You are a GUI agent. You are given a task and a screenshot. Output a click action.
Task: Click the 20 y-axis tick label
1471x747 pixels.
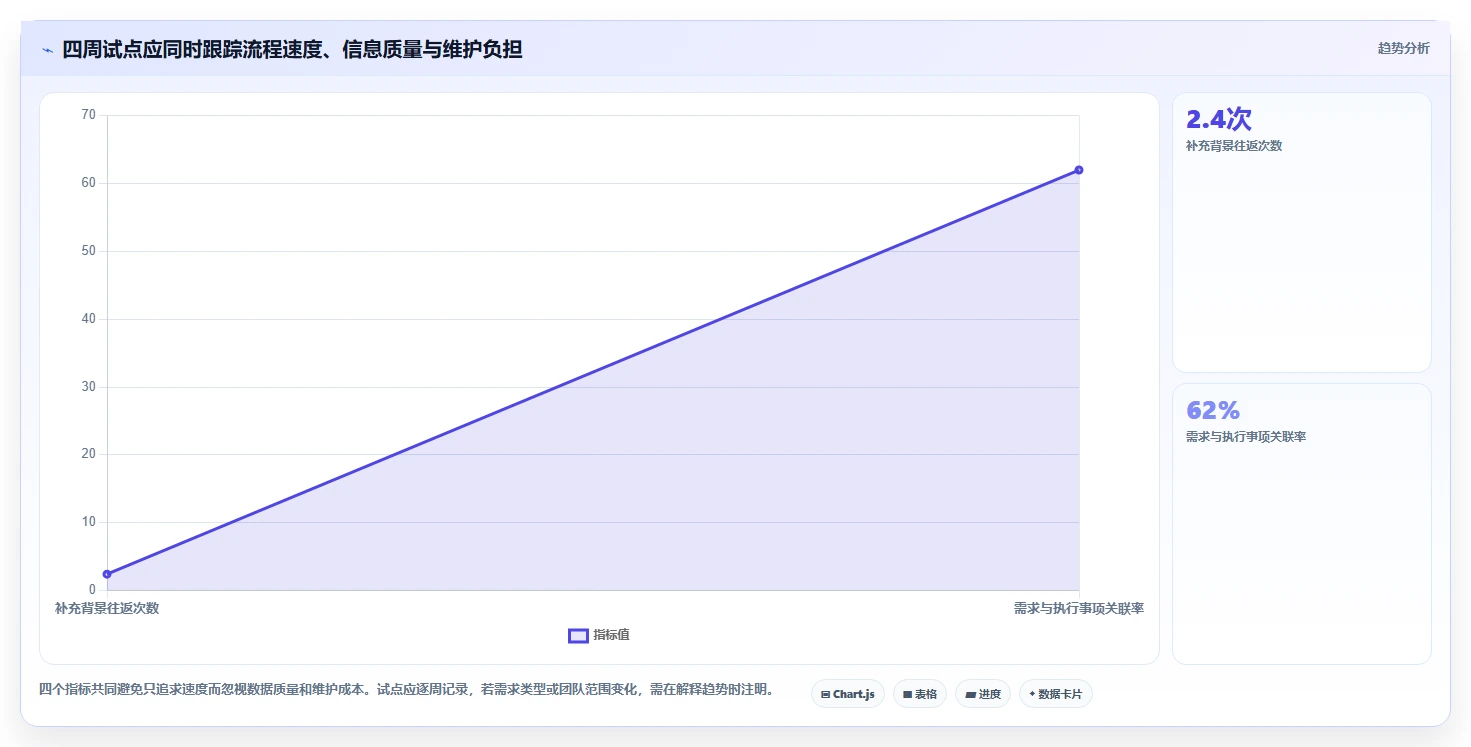click(88, 454)
